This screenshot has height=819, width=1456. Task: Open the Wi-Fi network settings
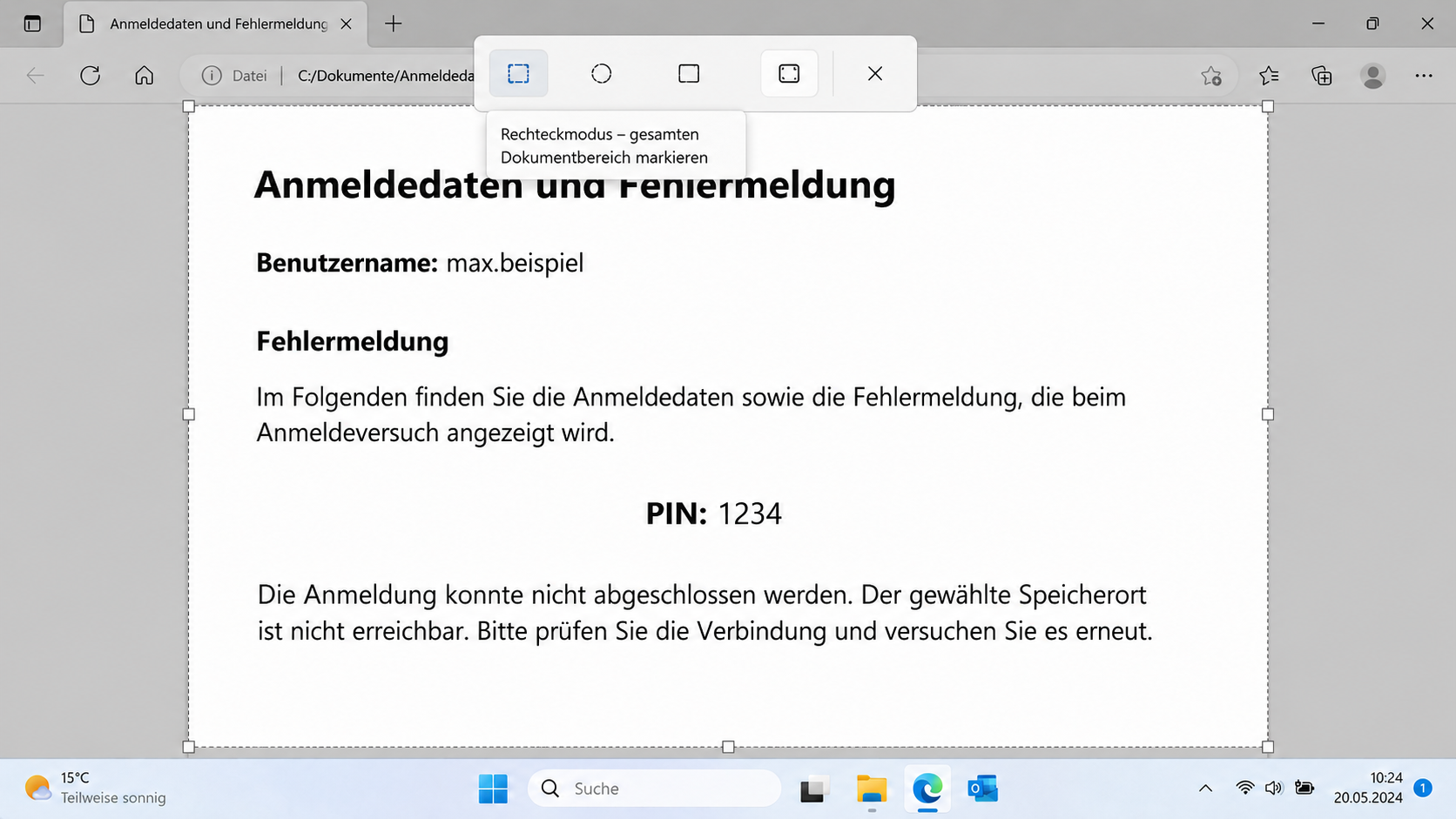click(1245, 789)
